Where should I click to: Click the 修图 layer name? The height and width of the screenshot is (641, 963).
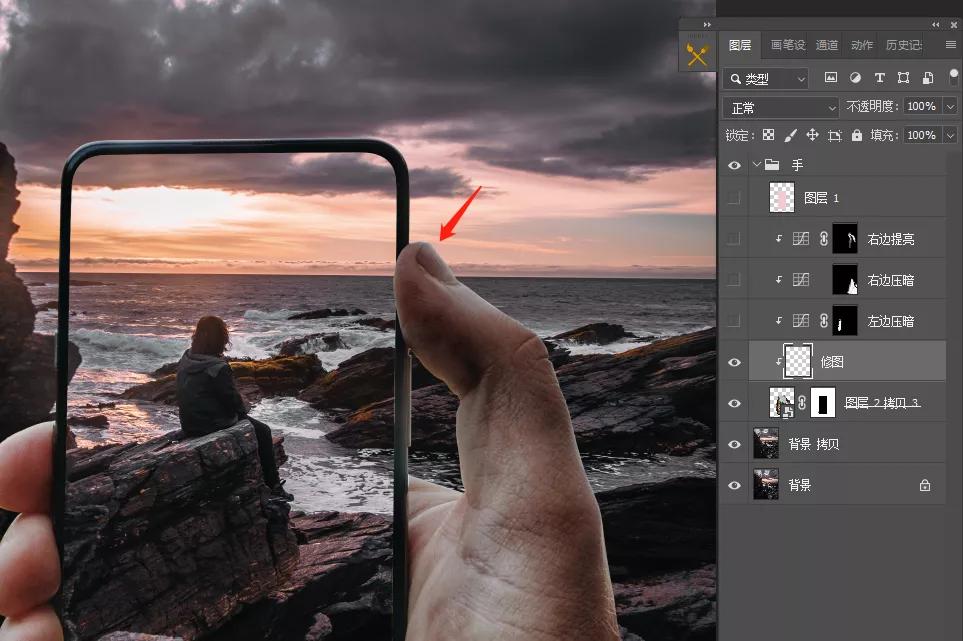(x=832, y=362)
